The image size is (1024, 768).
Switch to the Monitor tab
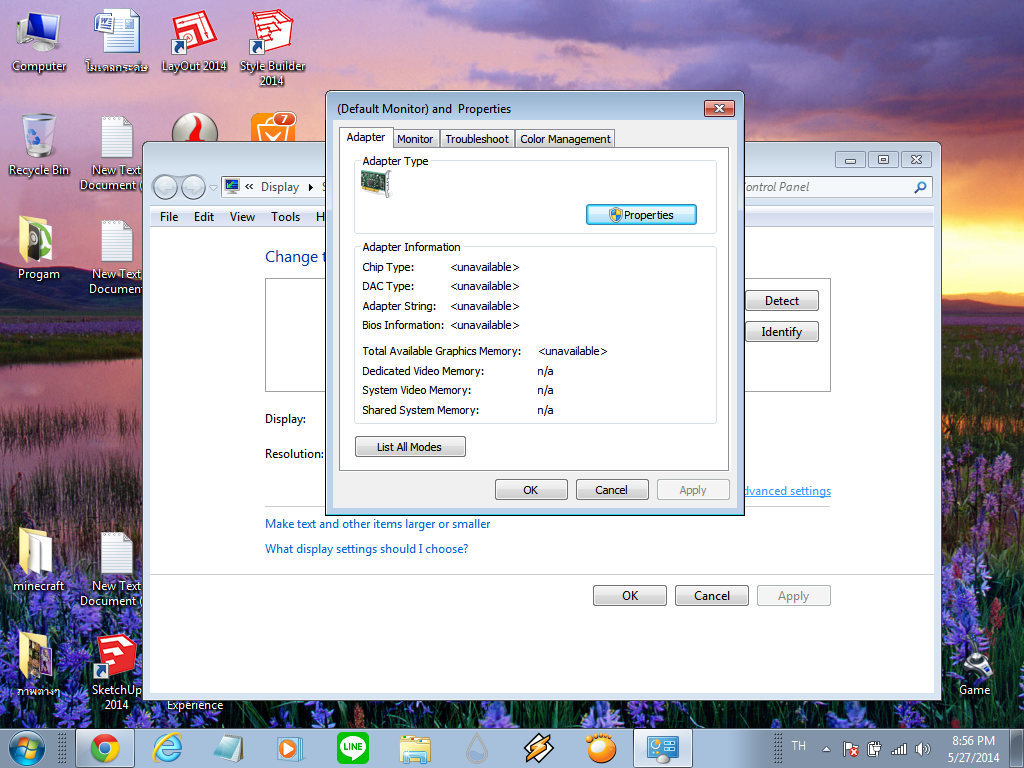[x=415, y=139]
